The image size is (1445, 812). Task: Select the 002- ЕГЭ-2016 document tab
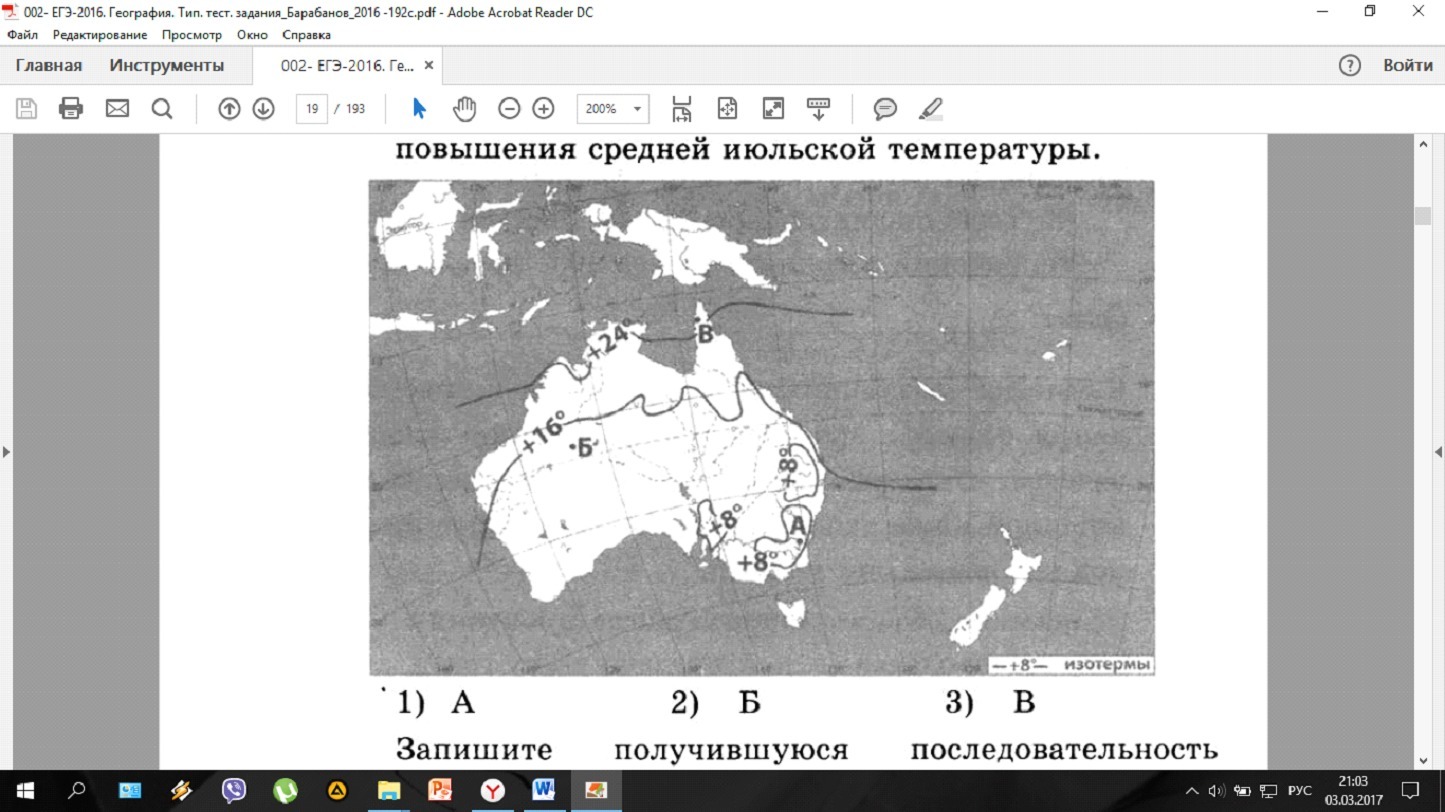[346, 66]
